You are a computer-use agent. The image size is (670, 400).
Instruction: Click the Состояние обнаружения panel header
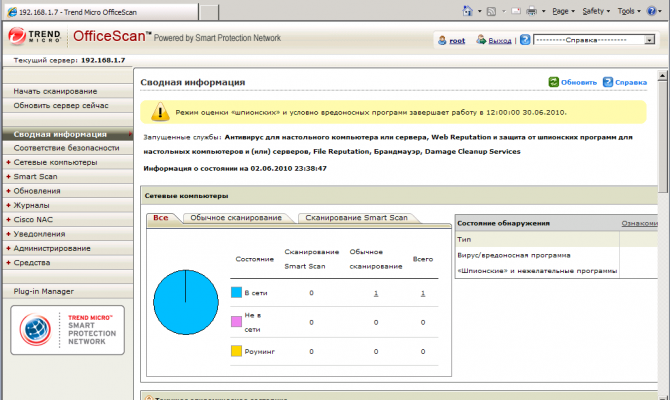[556, 223]
